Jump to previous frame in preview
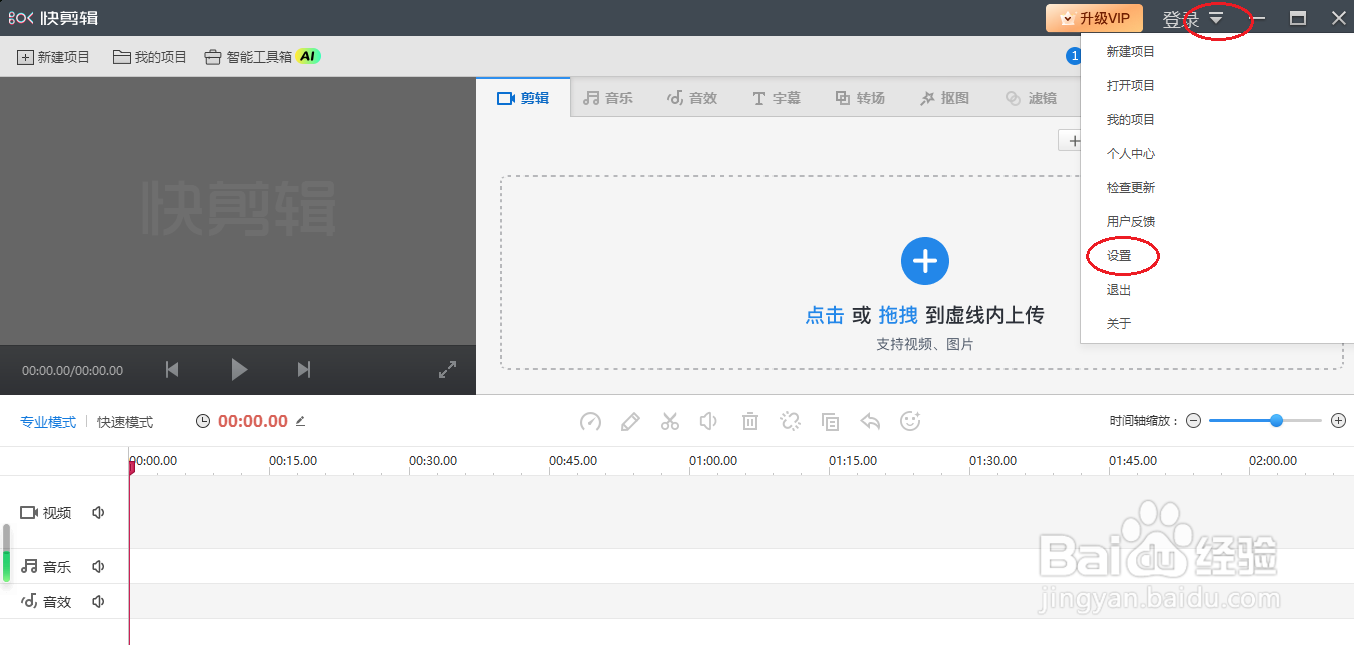 pyautogui.click(x=172, y=370)
